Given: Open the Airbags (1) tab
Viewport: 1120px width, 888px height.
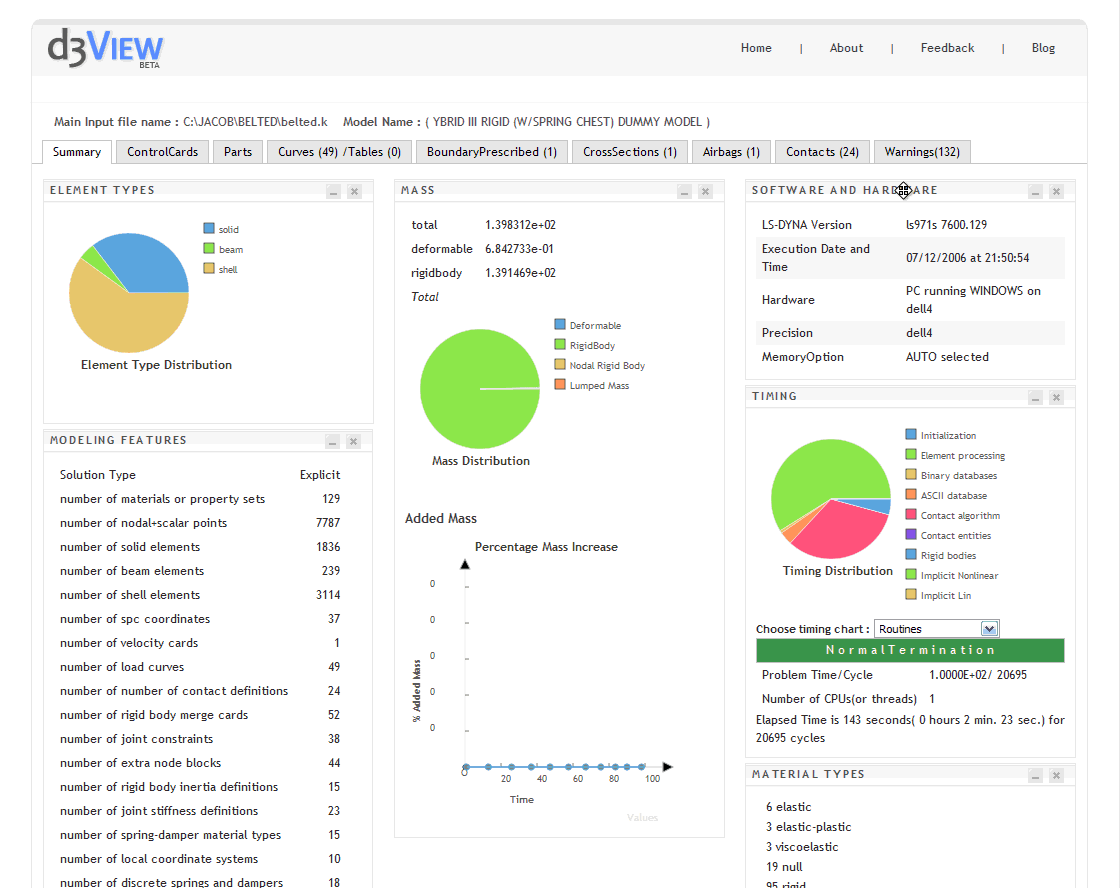Looking at the screenshot, I should pyautogui.click(x=731, y=152).
